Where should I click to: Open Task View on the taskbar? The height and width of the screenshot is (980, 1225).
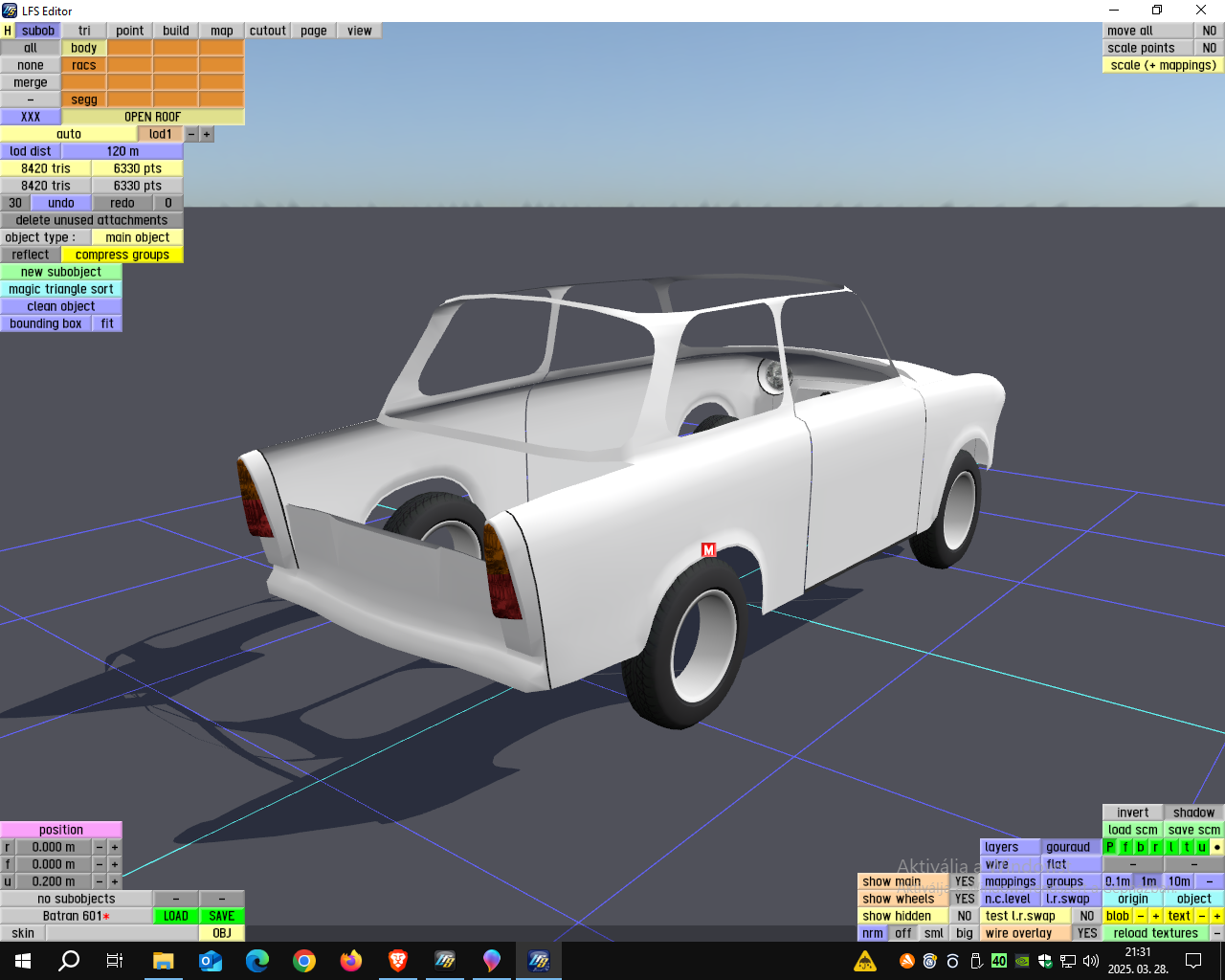(x=115, y=961)
